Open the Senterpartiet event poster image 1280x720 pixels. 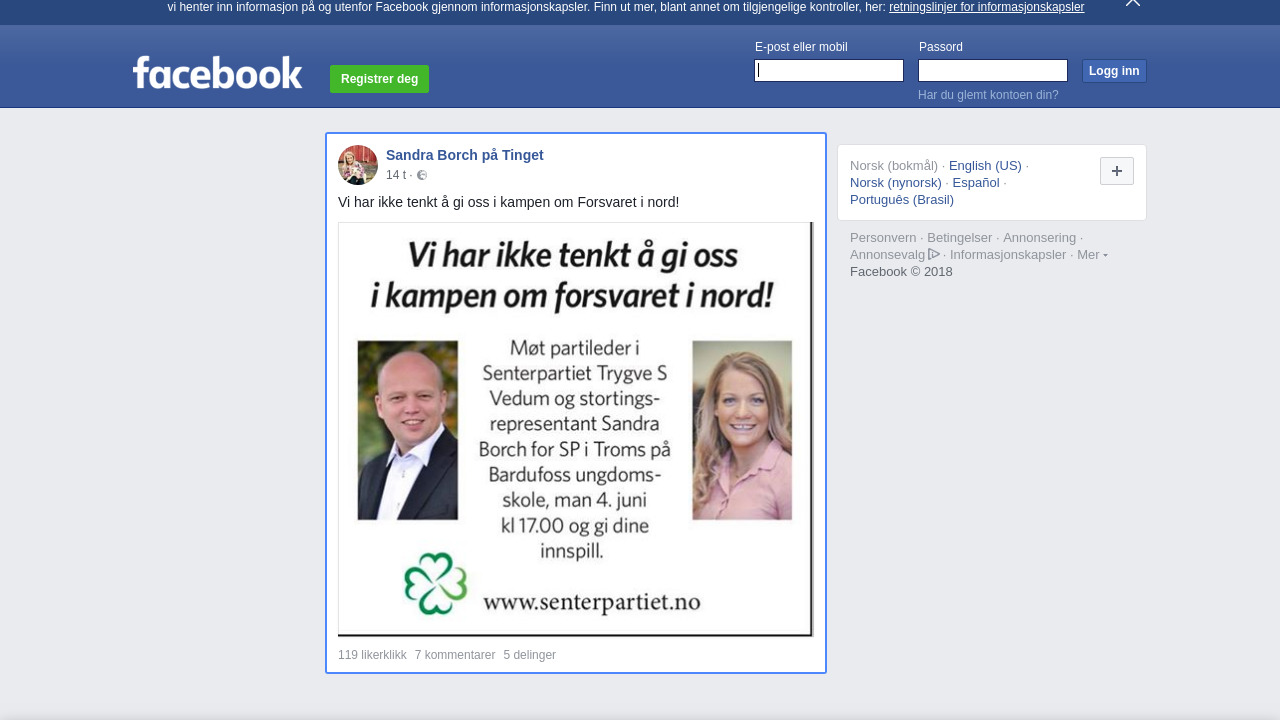576,429
